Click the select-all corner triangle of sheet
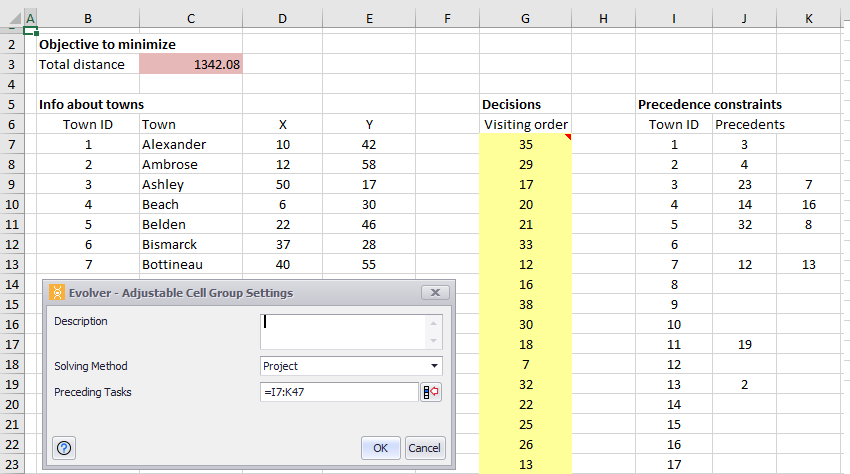 pos(15,18)
